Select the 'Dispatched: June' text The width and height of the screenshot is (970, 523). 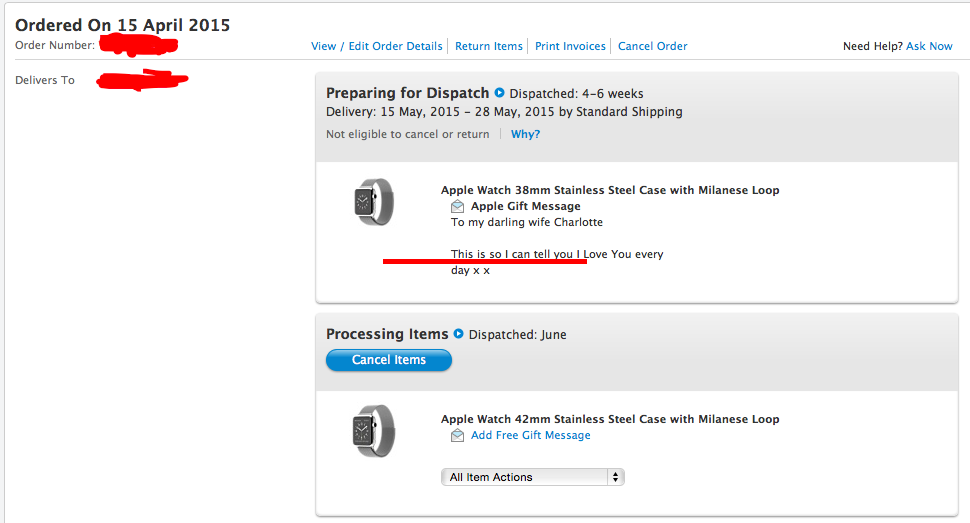tap(517, 335)
